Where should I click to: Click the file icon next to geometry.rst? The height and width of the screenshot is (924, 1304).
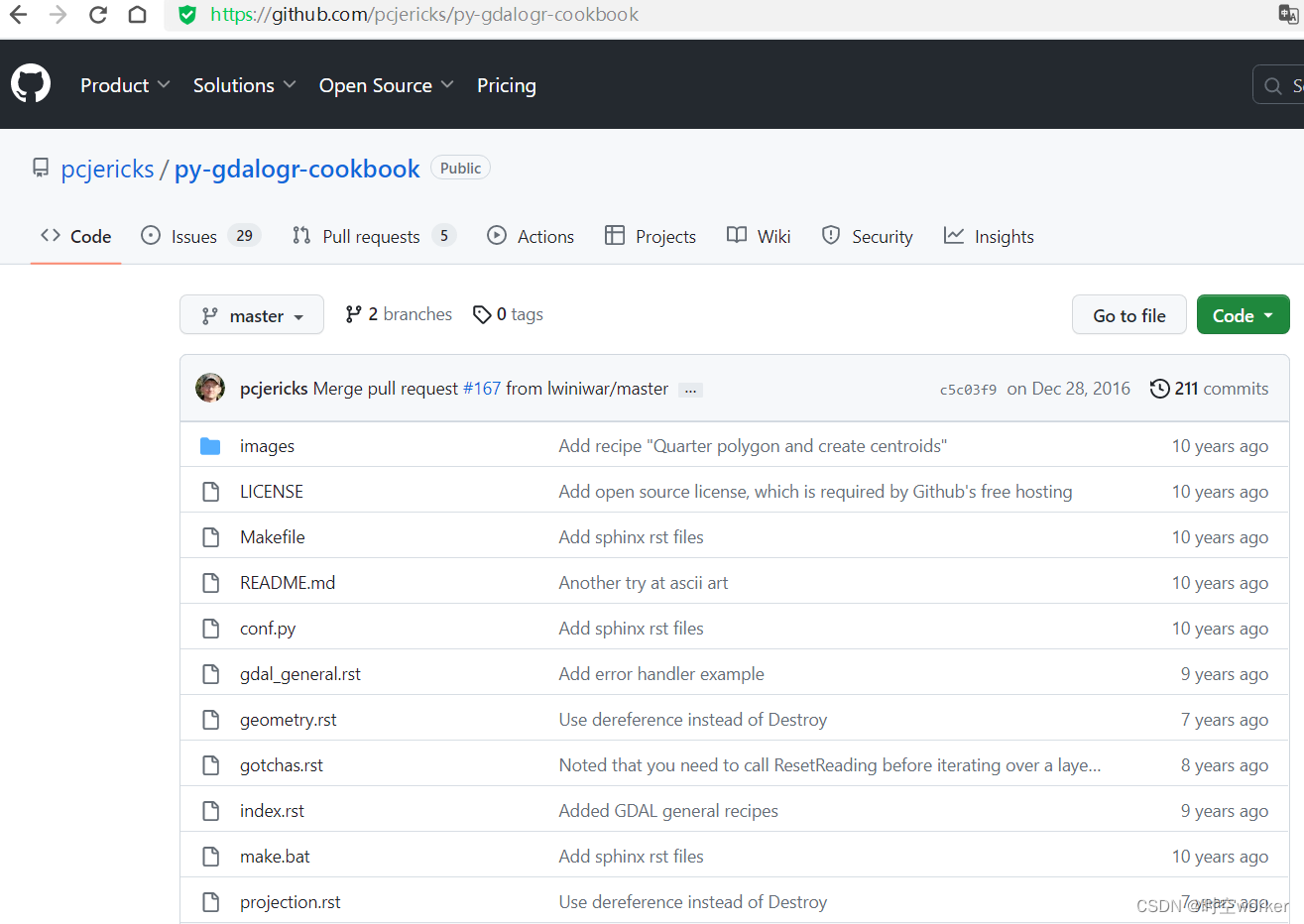210,720
